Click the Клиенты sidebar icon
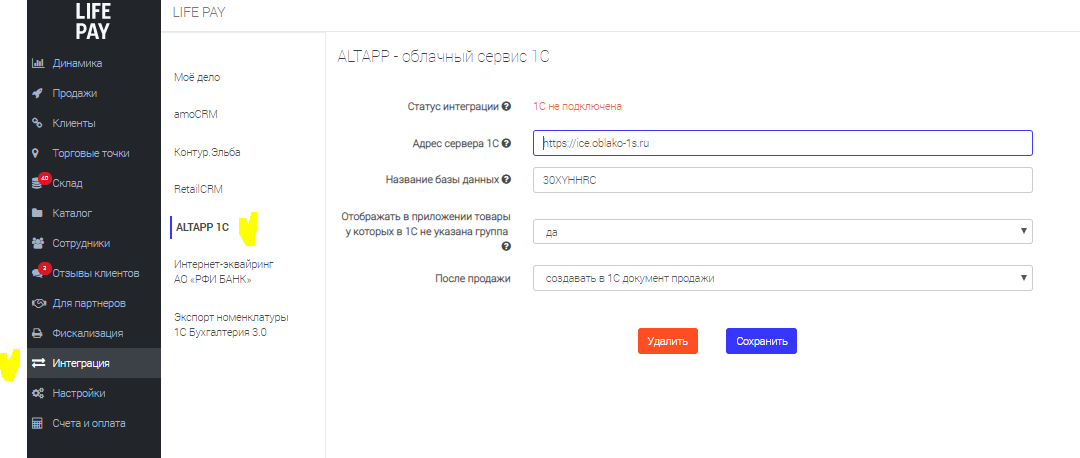Viewport: 1080px width, 458px height. (39, 123)
